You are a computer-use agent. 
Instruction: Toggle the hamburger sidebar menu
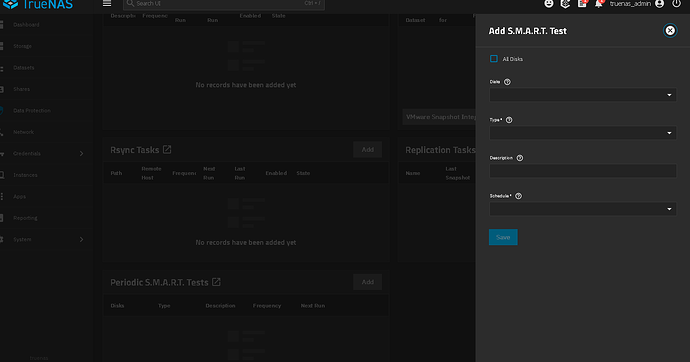pyautogui.click(x=107, y=4)
